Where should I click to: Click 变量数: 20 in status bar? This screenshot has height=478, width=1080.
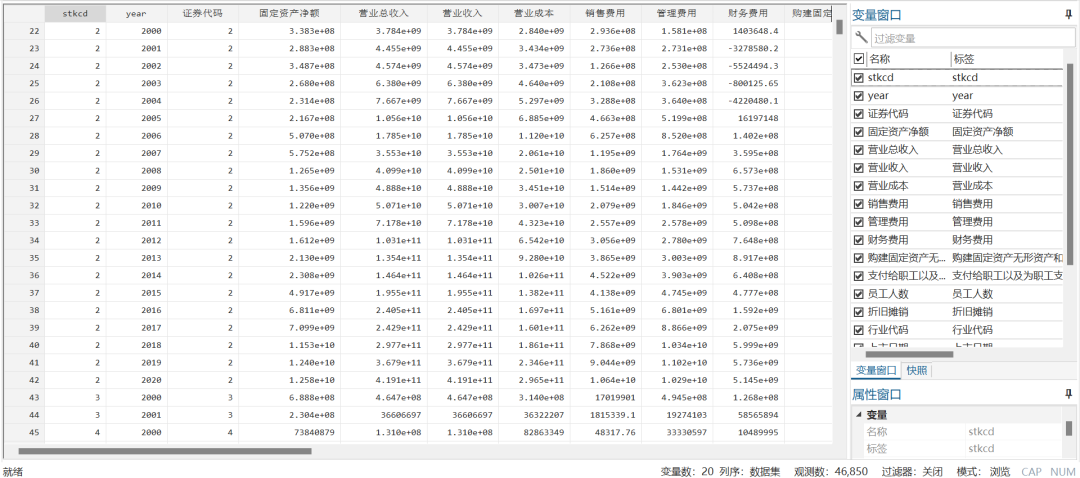[687, 471]
